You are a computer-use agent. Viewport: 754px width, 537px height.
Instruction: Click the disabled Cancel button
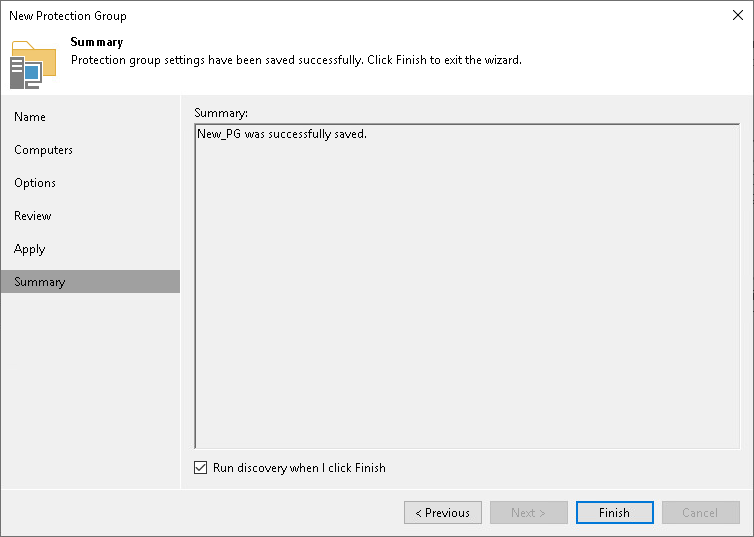click(x=700, y=513)
